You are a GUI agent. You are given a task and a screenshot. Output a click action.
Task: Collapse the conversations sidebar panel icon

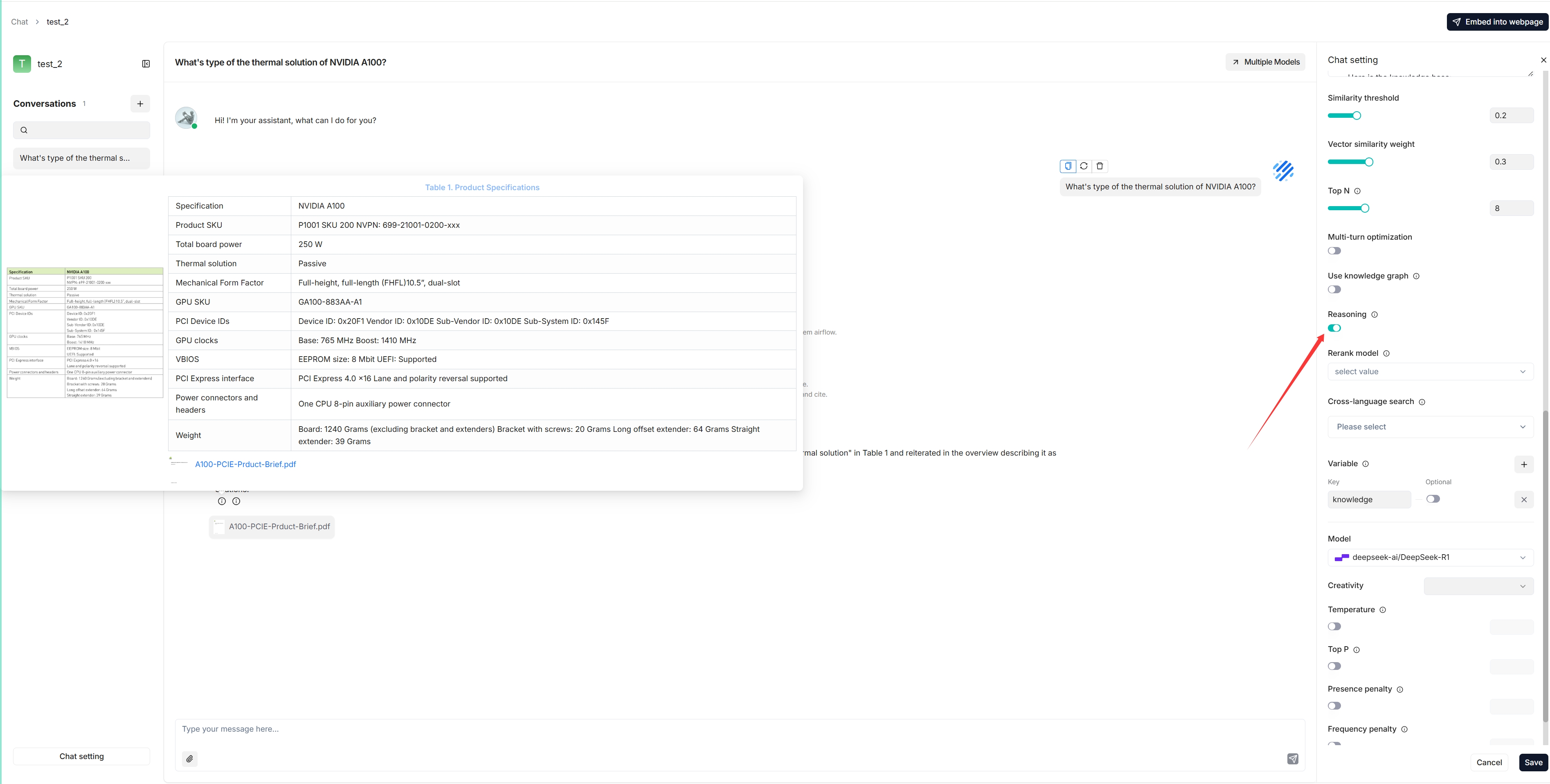point(146,64)
